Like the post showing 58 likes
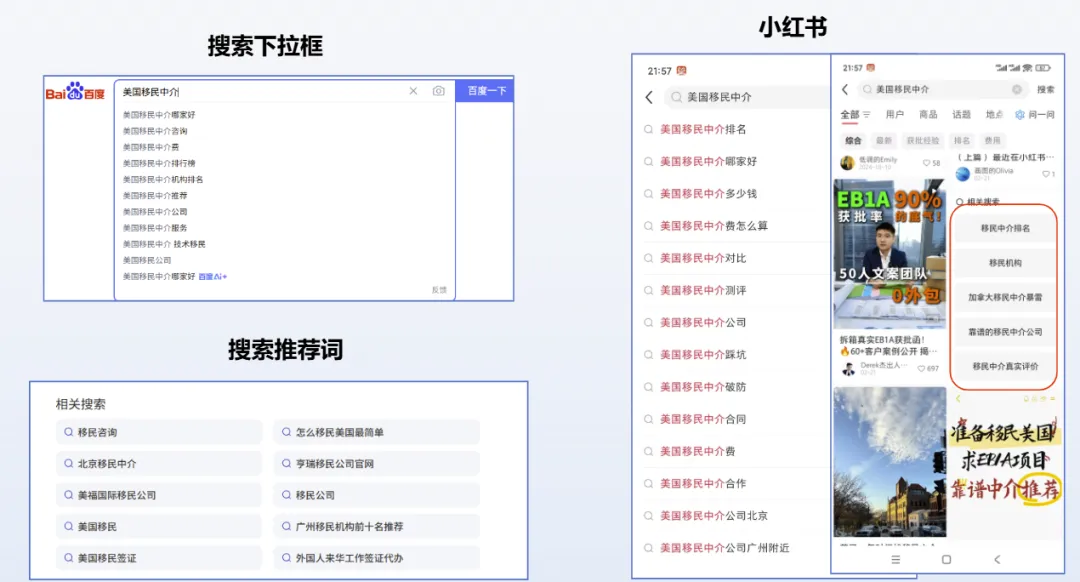This screenshot has width=1080, height=582. pyautogui.click(x=926, y=163)
